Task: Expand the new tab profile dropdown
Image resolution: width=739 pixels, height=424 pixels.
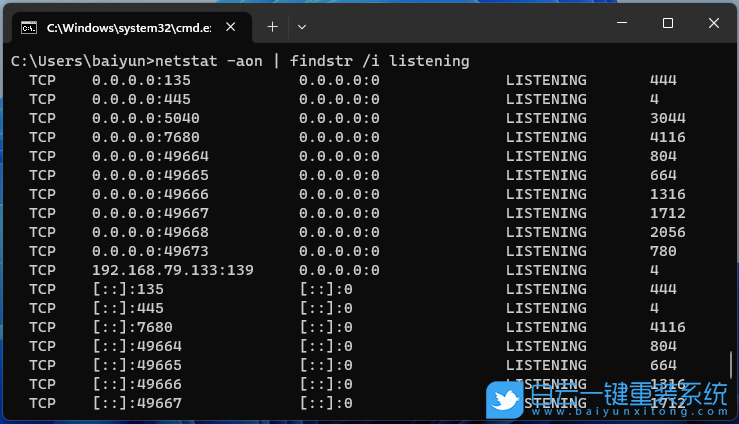Action: 302,26
